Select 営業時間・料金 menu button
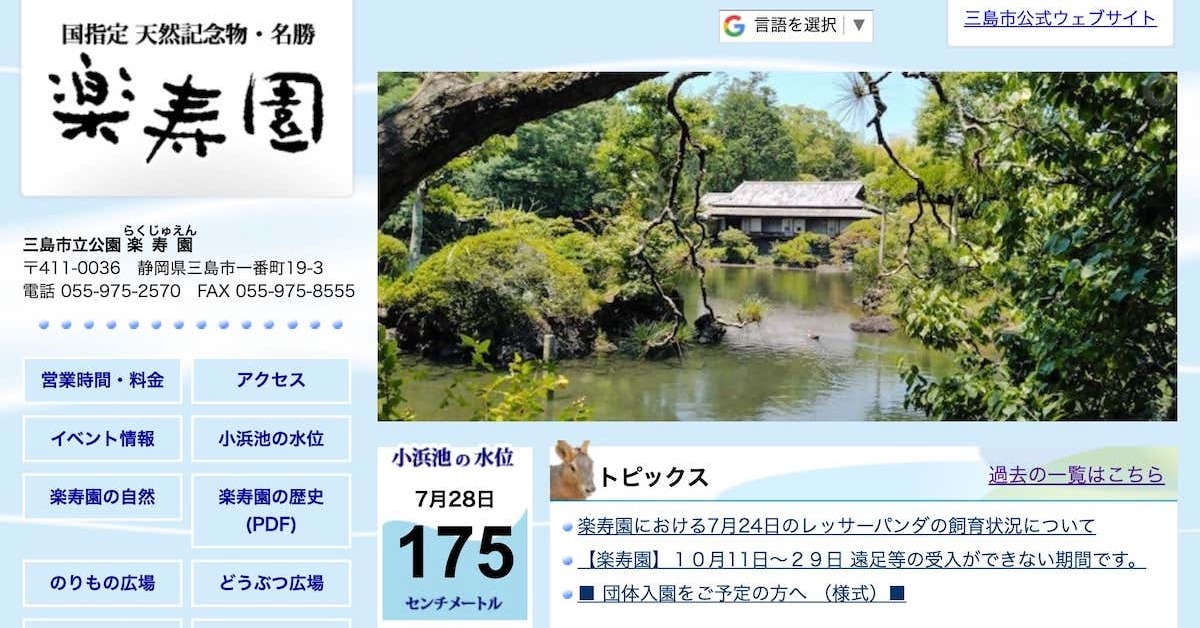The height and width of the screenshot is (628, 1200). pos(102,380)
